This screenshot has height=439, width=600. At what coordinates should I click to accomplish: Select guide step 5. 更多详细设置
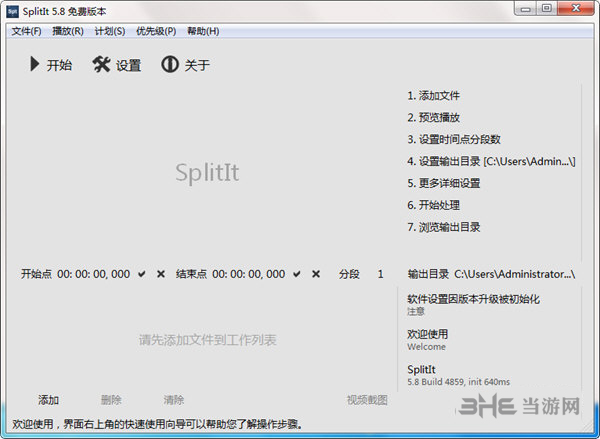[x=444, y=183]
